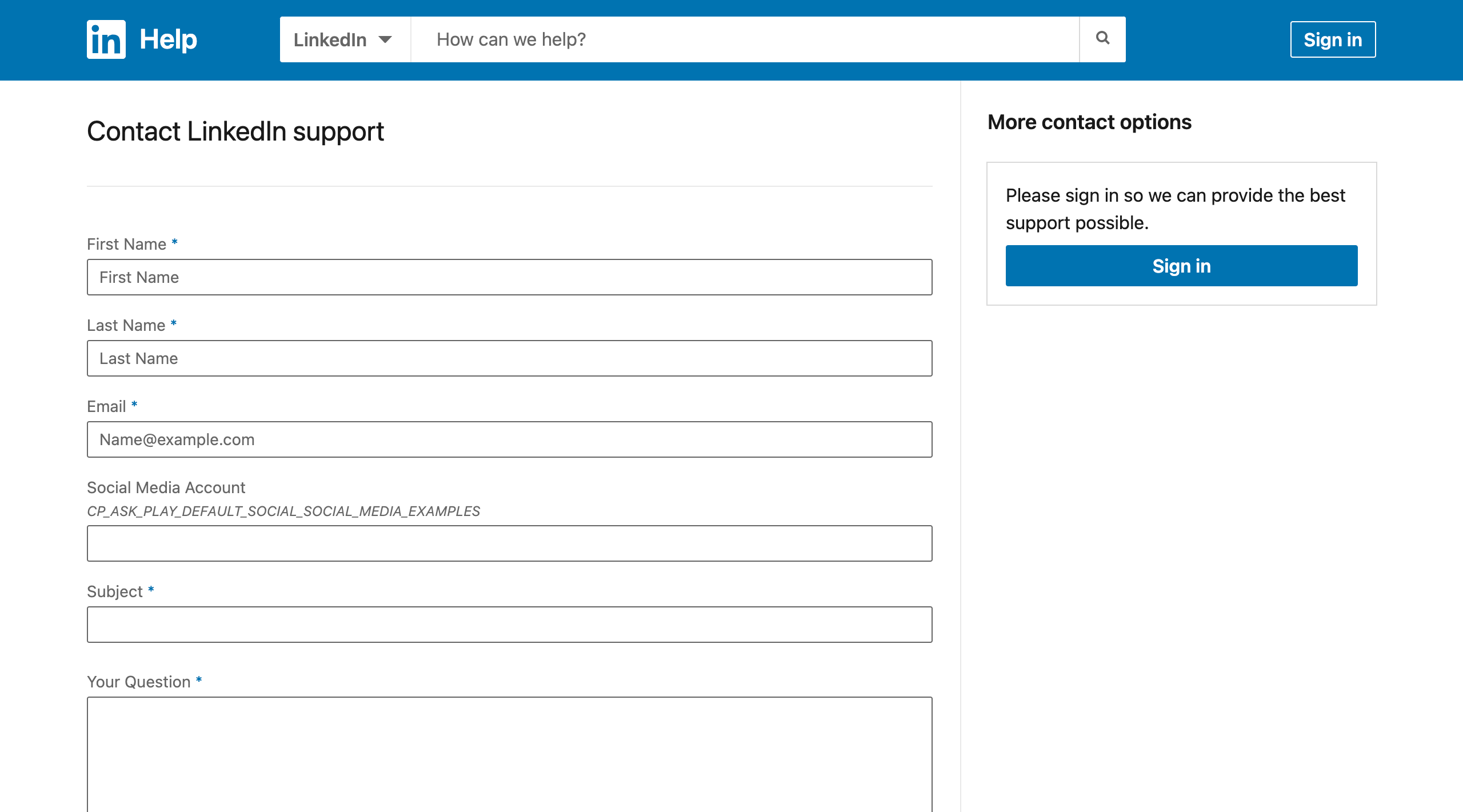
Task: Click the Subject label text
Action: [x=114, y=591]
